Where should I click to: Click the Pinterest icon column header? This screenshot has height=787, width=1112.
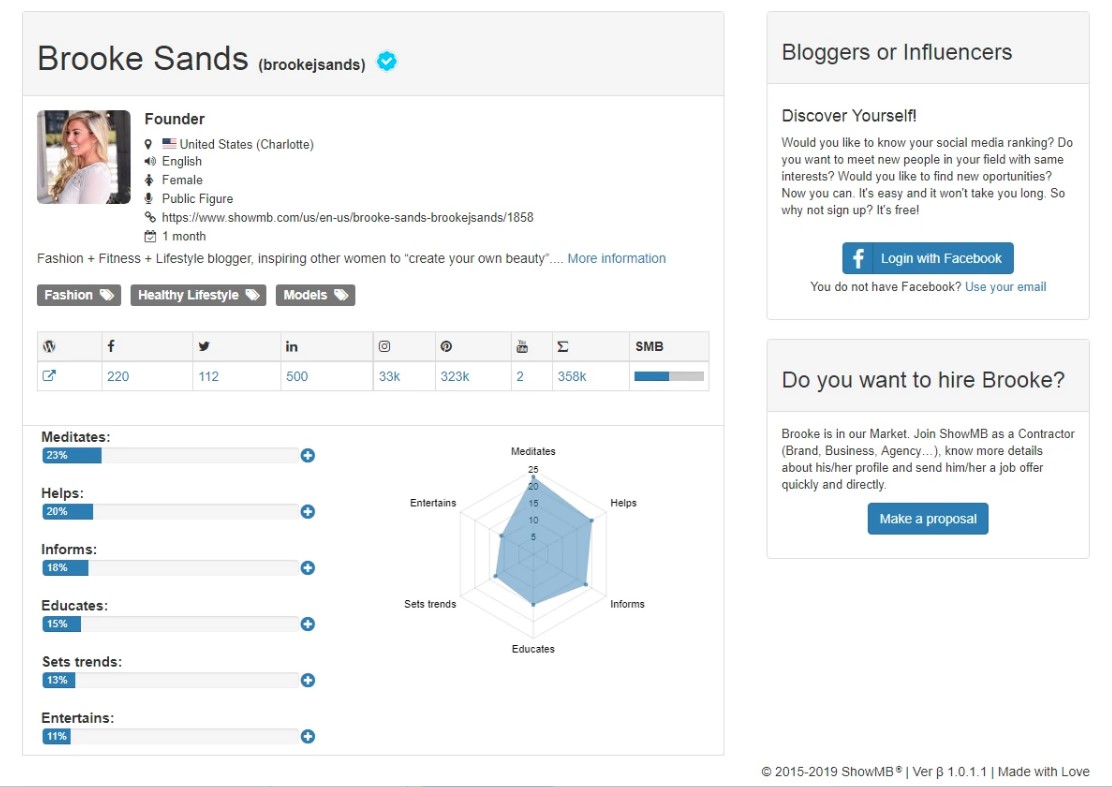(446, 346)
